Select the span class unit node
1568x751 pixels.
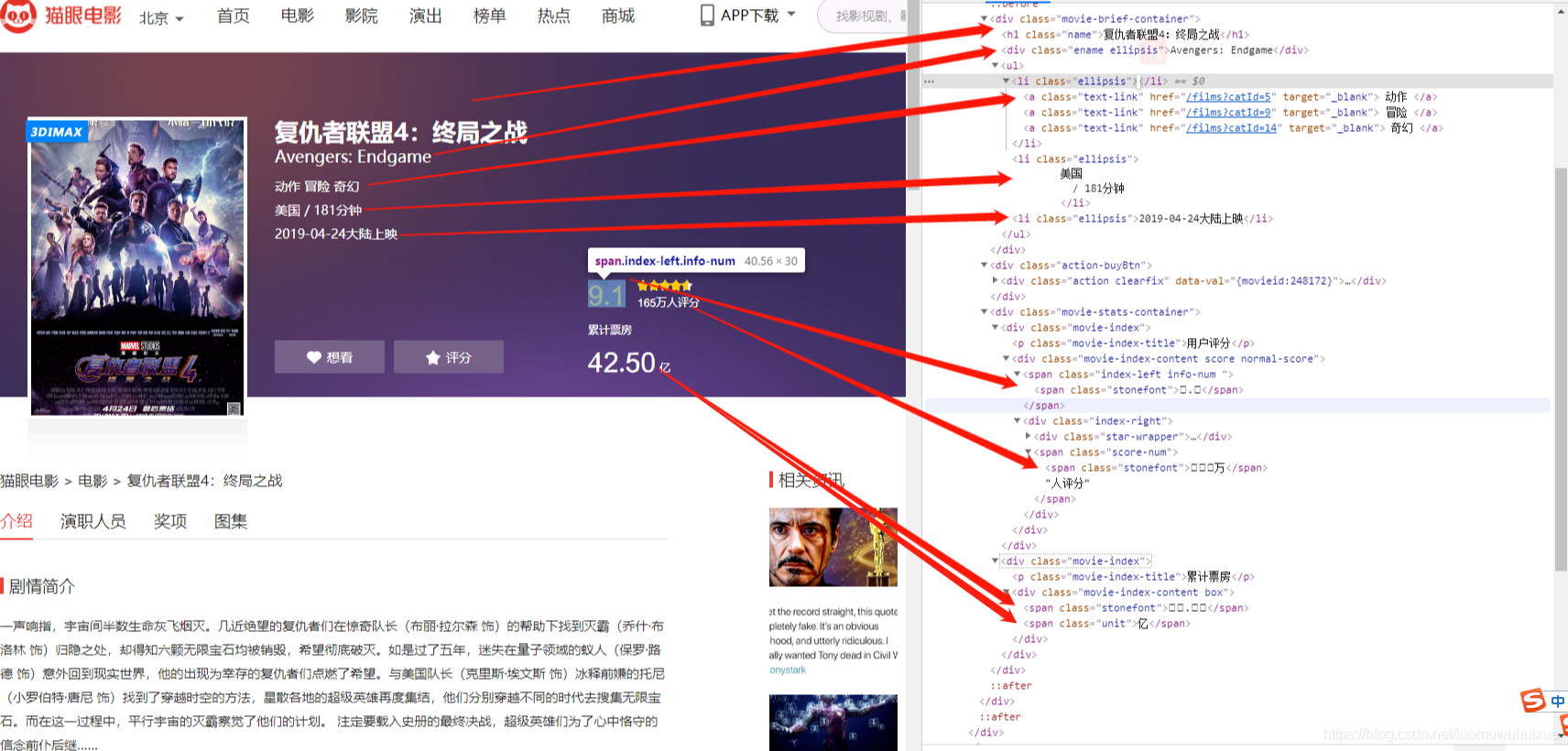click(x=1107, y=624)
